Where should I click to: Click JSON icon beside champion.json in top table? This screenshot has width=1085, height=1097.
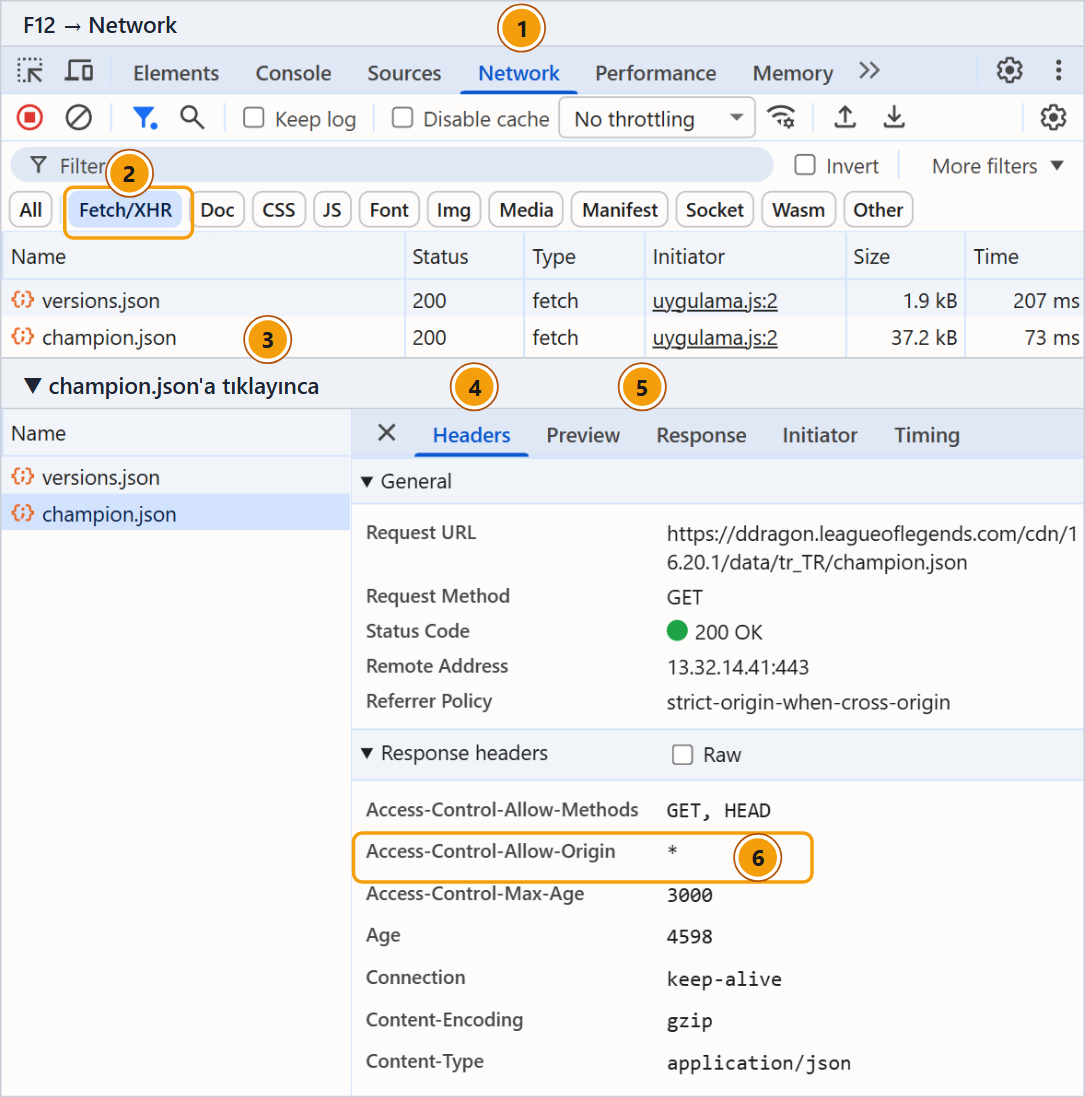(x=22, y=337)
